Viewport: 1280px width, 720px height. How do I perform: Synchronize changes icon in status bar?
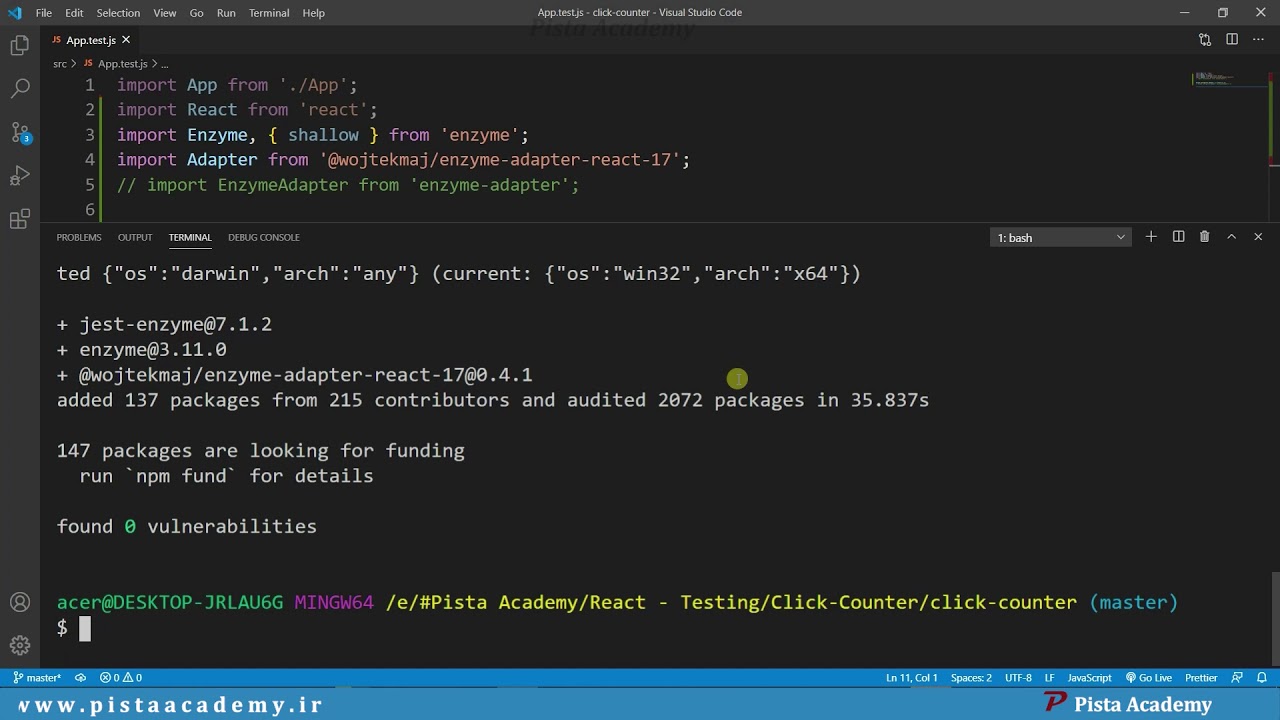[x=80, y=678]
